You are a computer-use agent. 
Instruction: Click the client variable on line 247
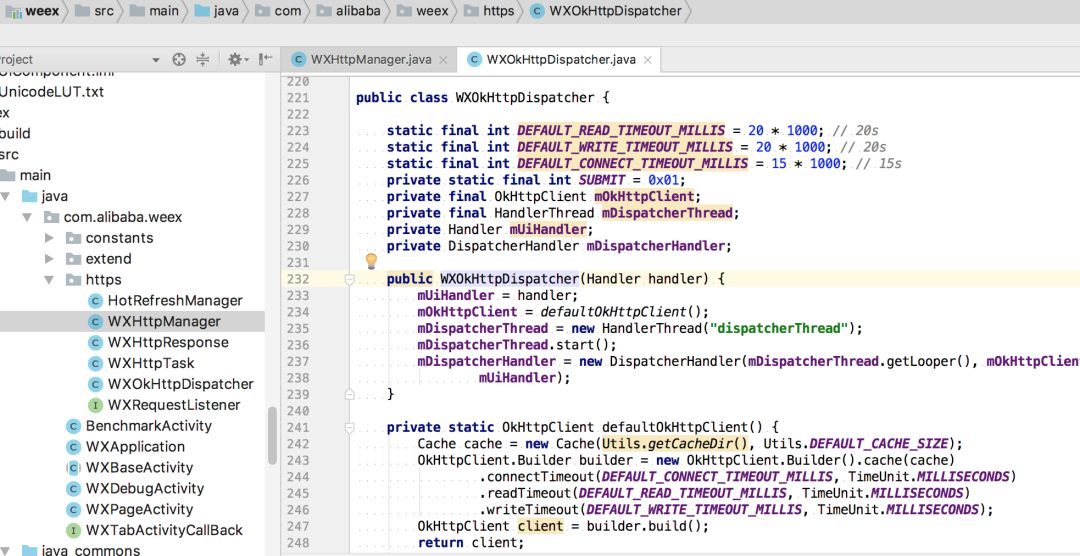coord(539,526)
